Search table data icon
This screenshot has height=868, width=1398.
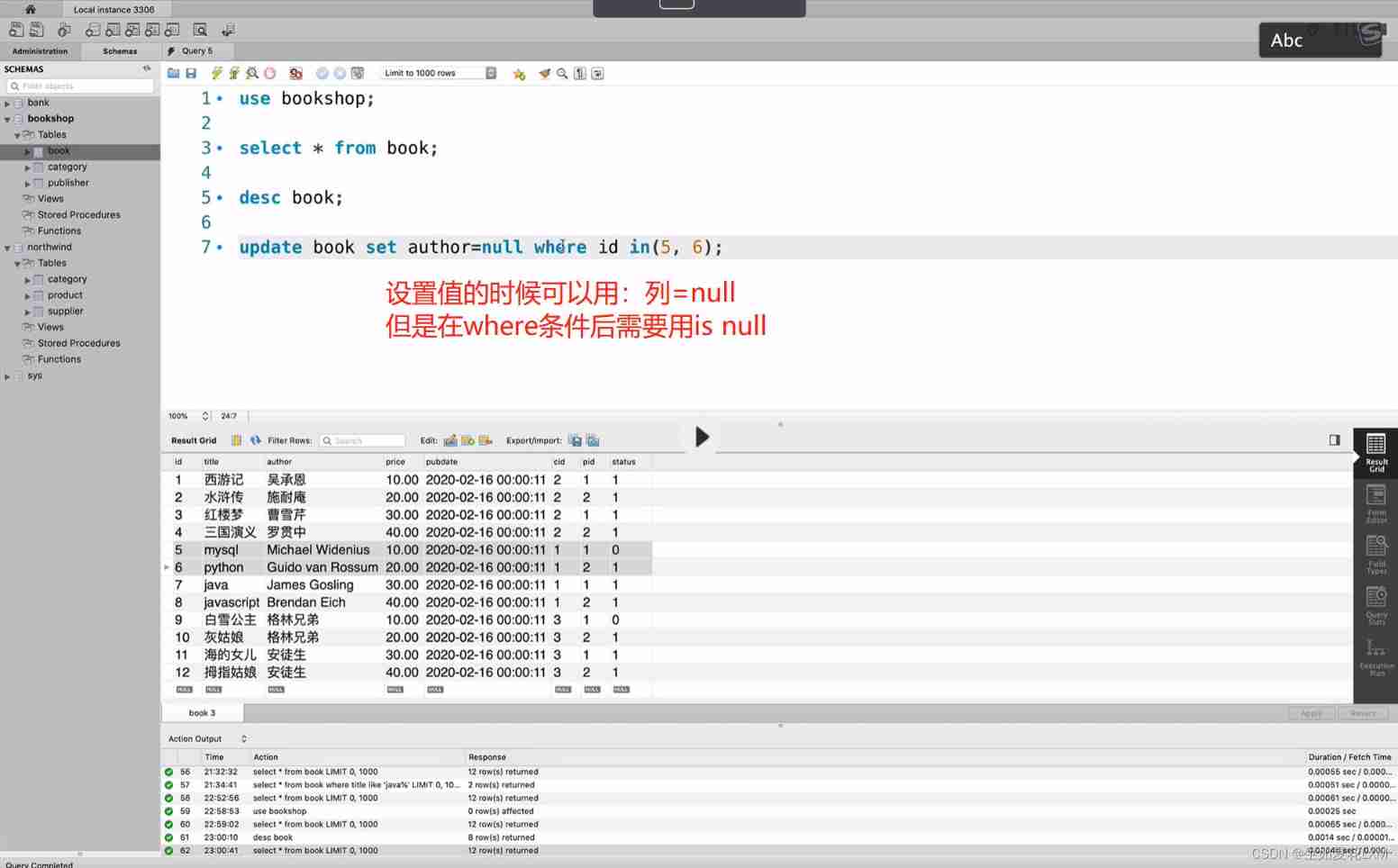coord(200,31)
